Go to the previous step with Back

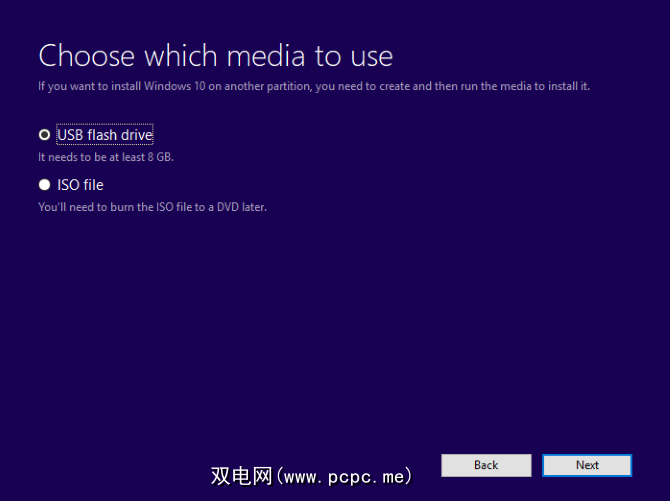pos(486,465)
